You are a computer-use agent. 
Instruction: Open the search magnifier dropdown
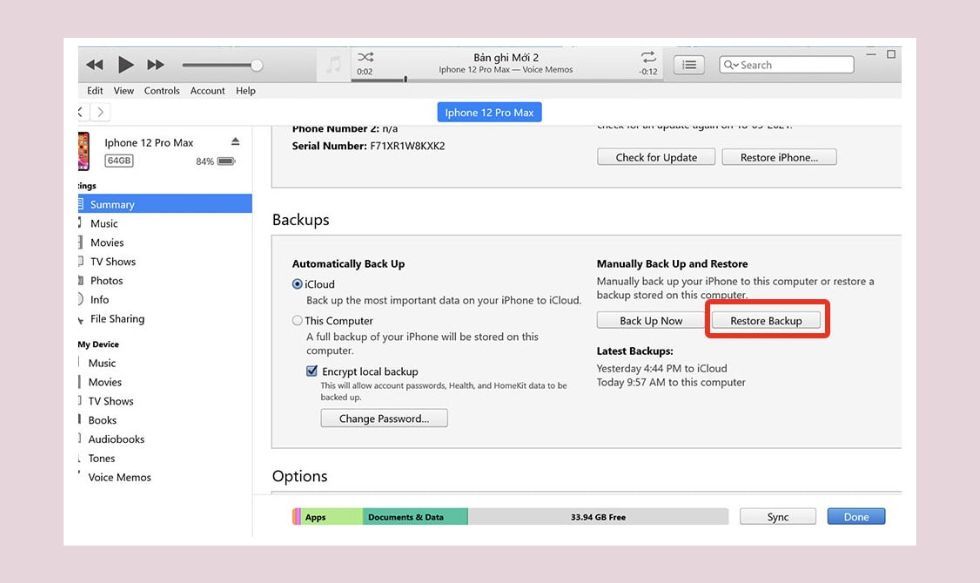pos(731,64)
